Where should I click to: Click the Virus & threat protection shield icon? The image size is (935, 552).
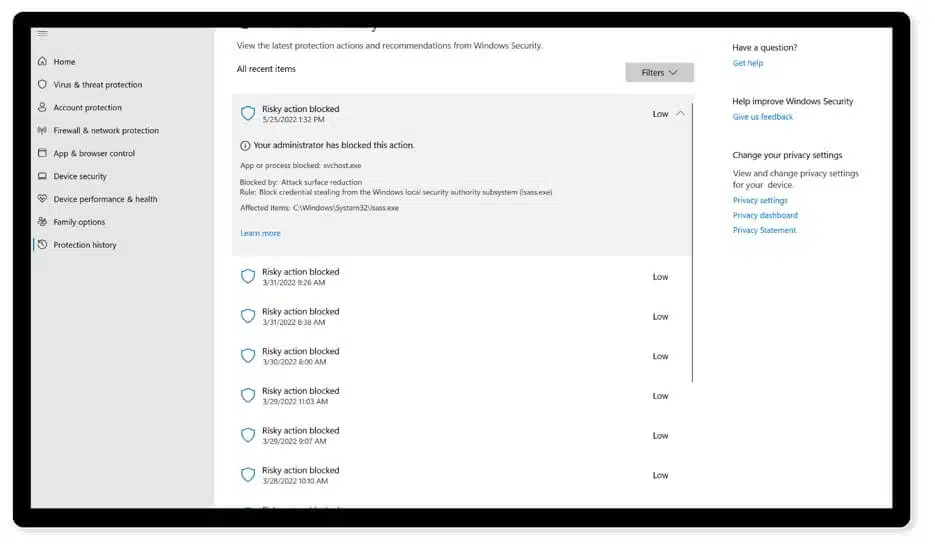(42, 84)
